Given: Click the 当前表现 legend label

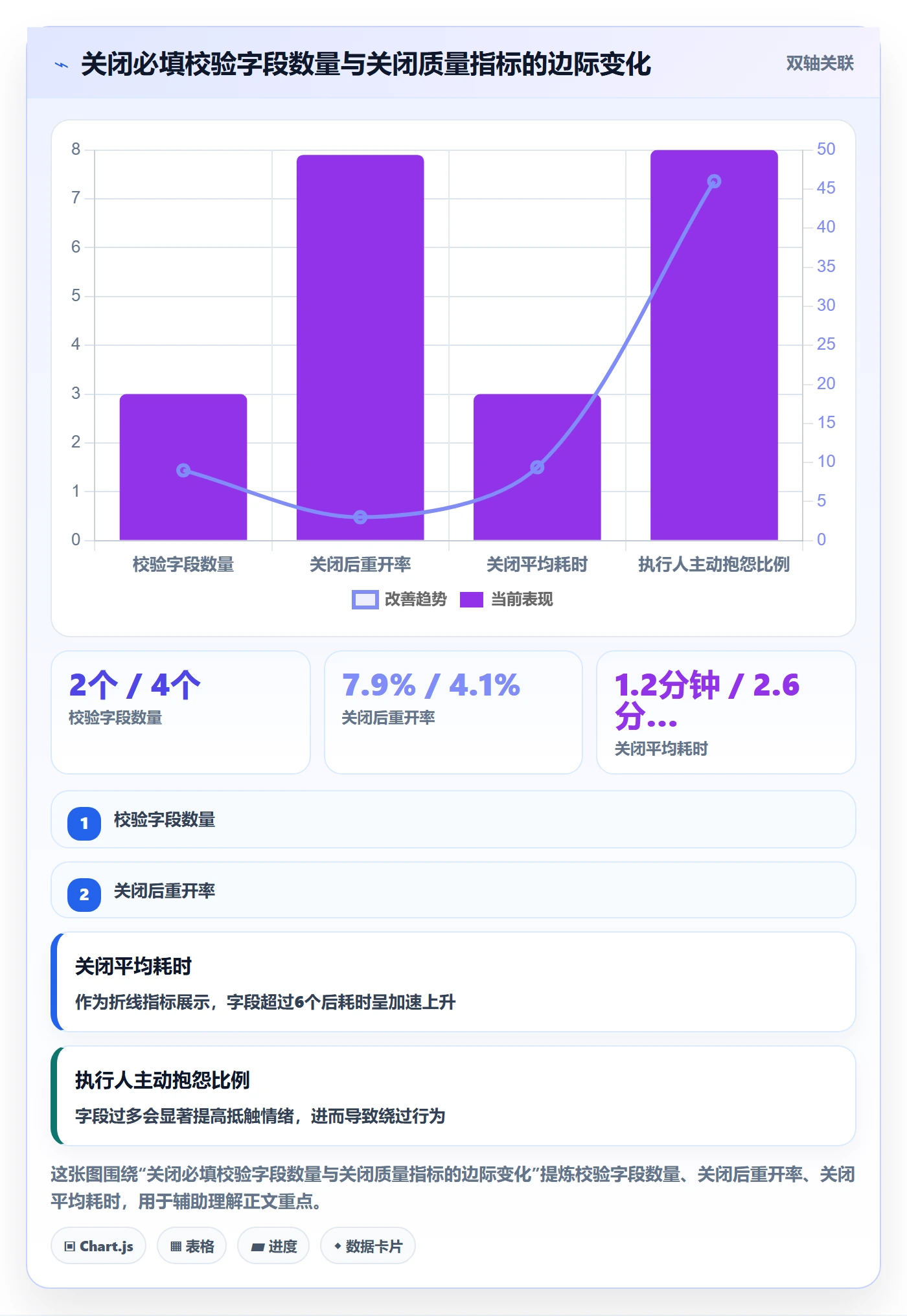Looking at the screenshot, I should [x=522, y=600].
